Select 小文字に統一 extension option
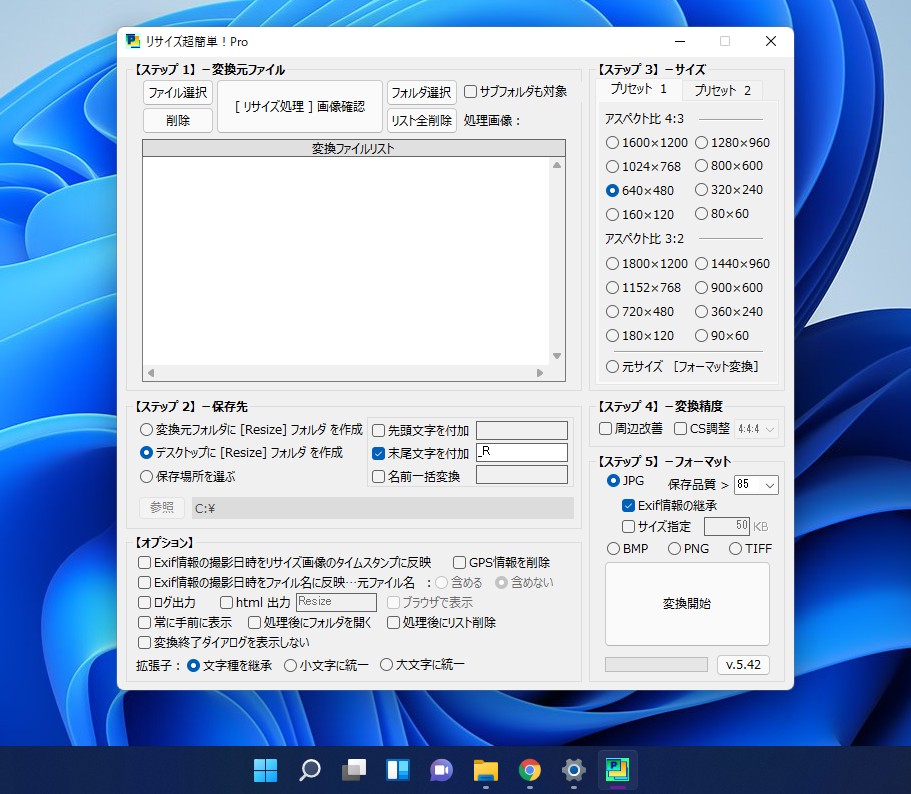This screenshot has width=911, height=794. coord(326,666)
